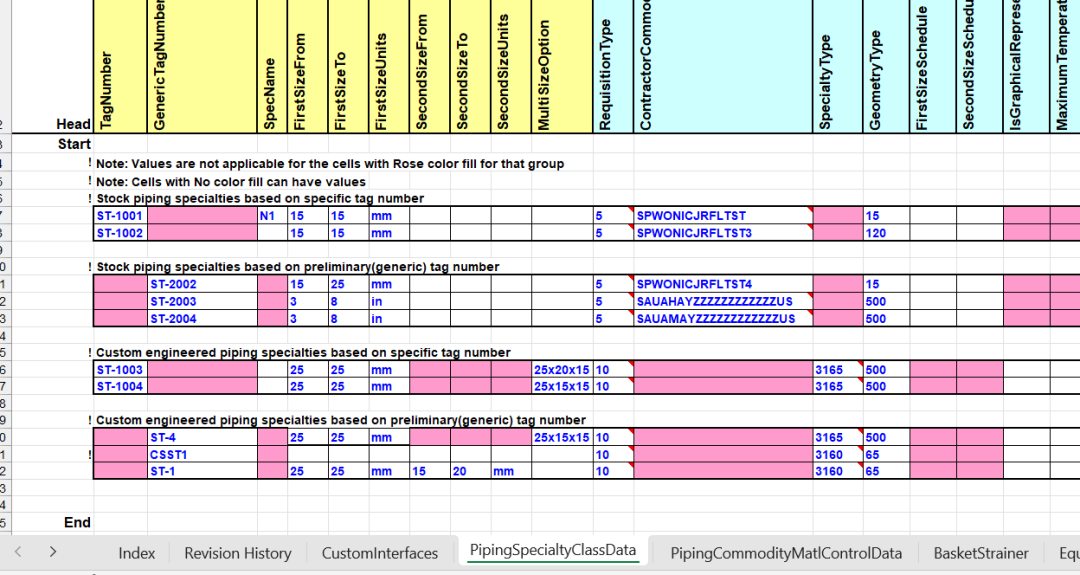Select SecondSizeTo column header

pyautogui.click(x=470, y=66)
